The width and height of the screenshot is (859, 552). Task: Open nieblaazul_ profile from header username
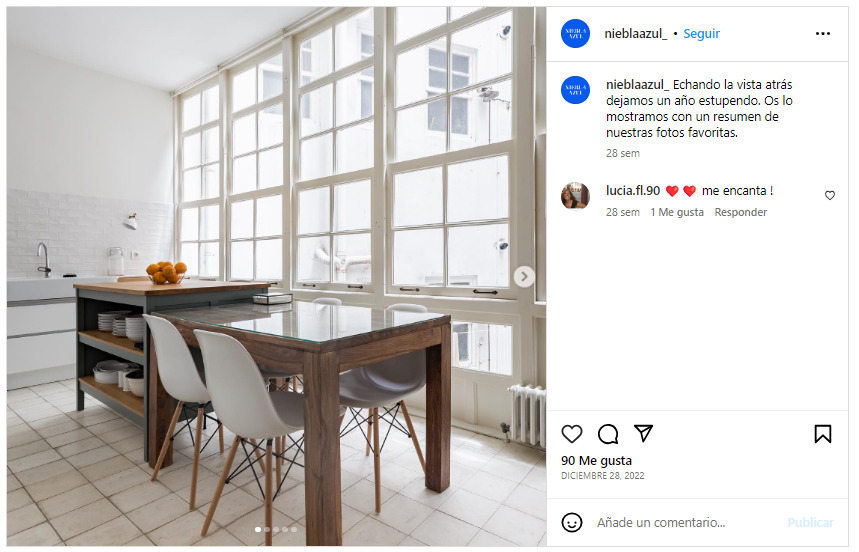(x=635, y=34)
